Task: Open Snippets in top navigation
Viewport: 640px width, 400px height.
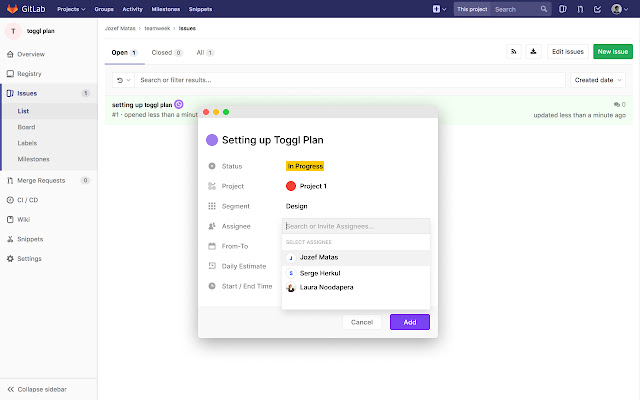Action: point(200,9)
